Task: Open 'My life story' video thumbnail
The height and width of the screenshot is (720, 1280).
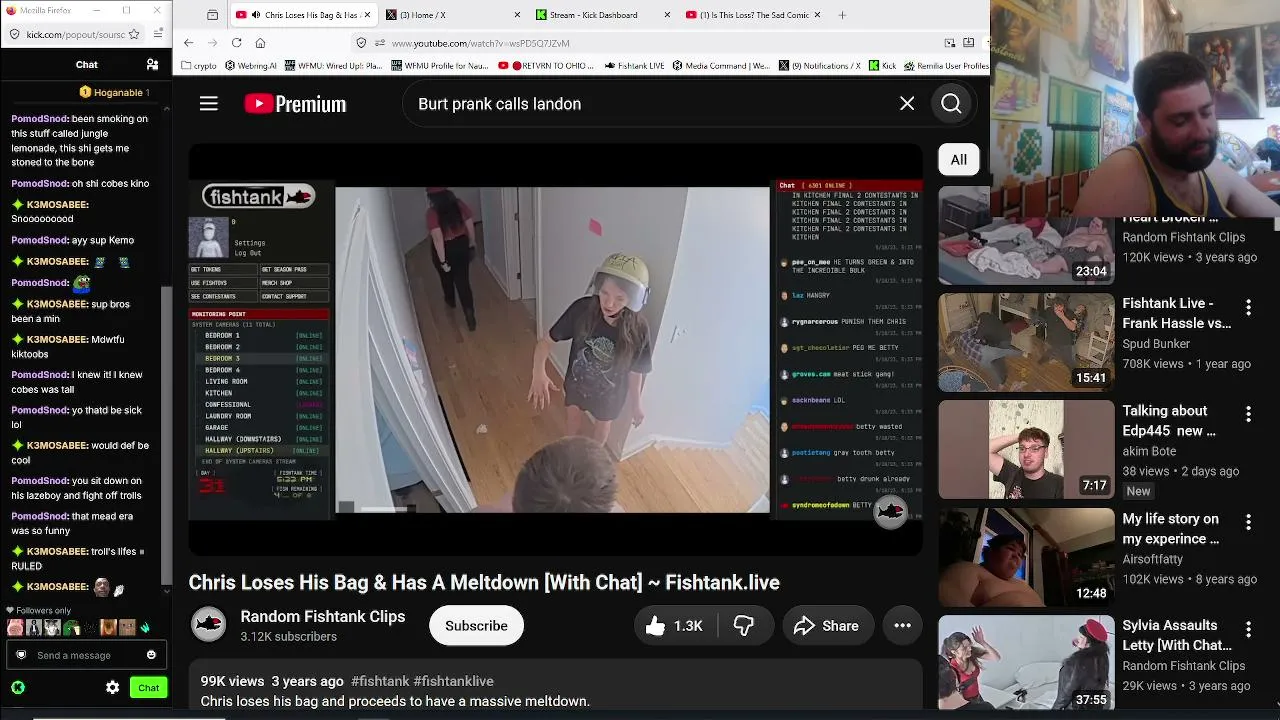Action: click(x=1026, y=557)
